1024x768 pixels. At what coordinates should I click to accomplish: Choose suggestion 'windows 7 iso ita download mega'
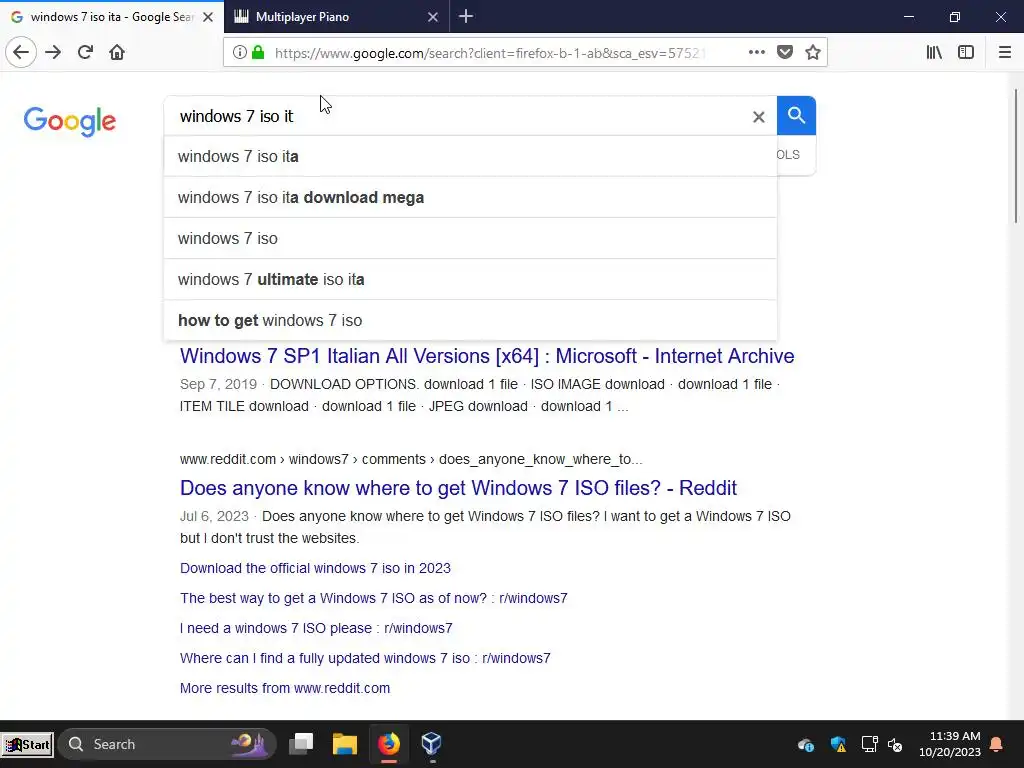tap(470, 197)
